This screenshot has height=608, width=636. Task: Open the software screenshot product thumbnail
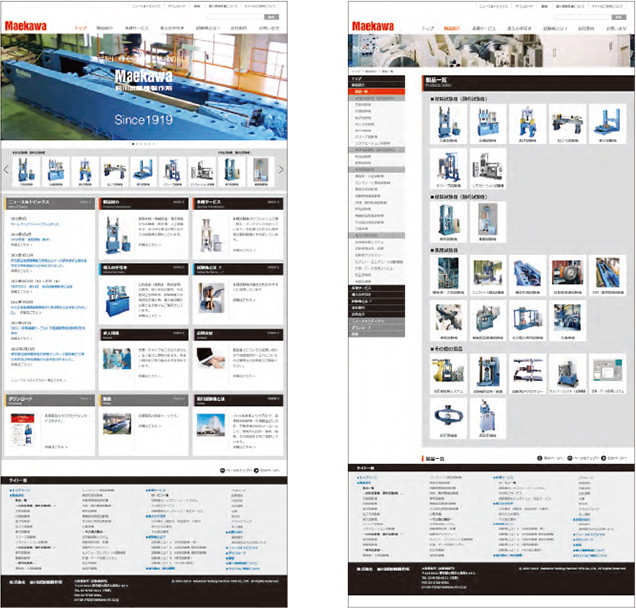(607, 374)
